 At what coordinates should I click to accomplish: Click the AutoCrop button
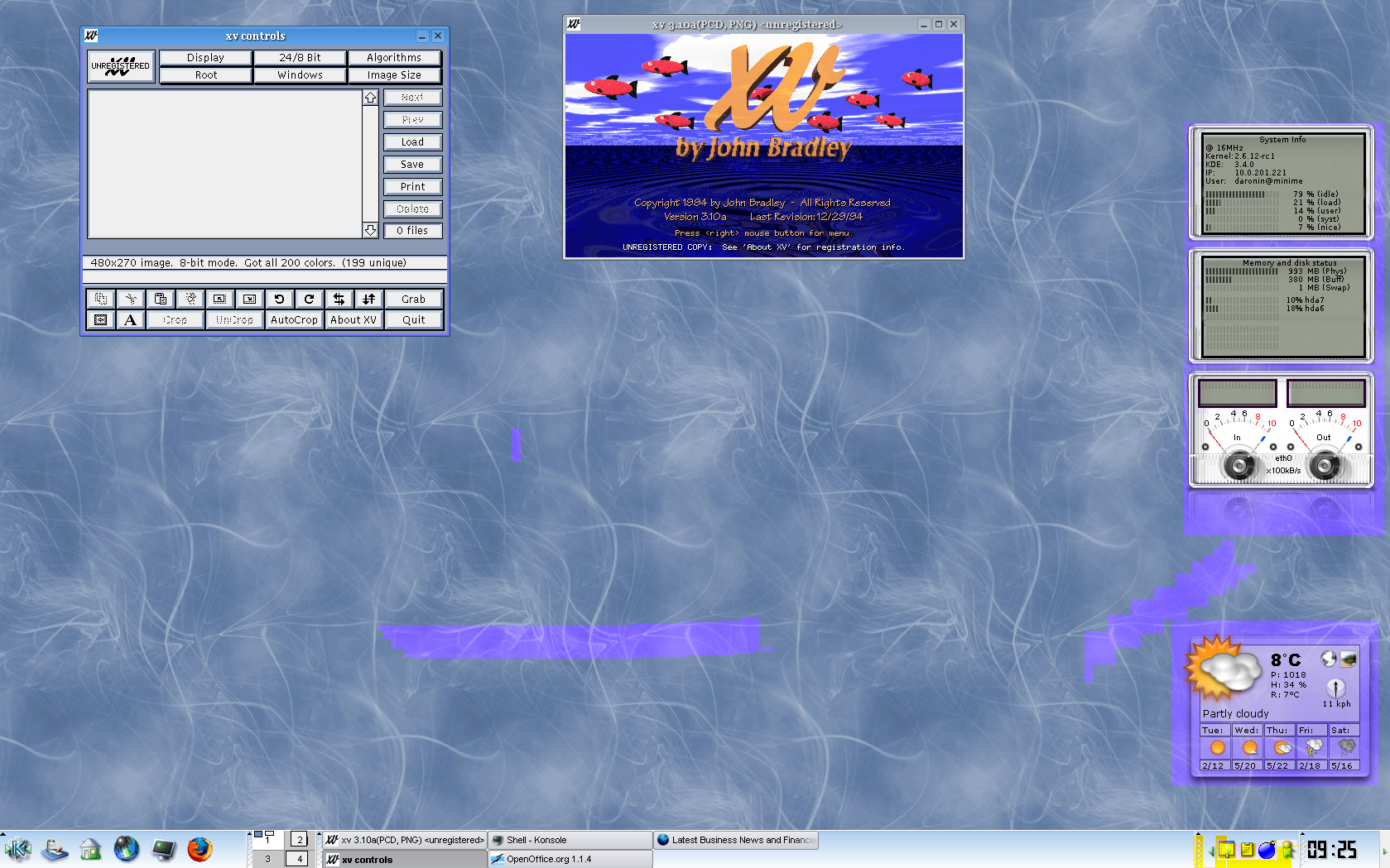[294, 320]
